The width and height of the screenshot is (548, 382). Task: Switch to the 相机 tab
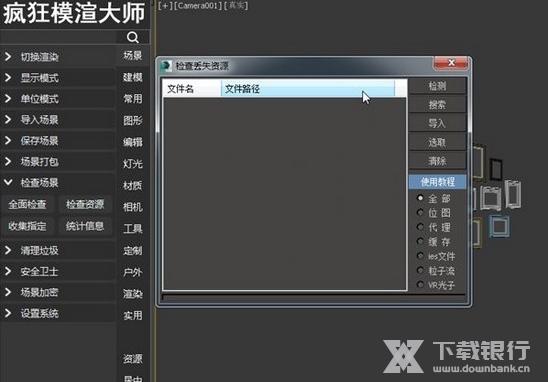point(133,207)
